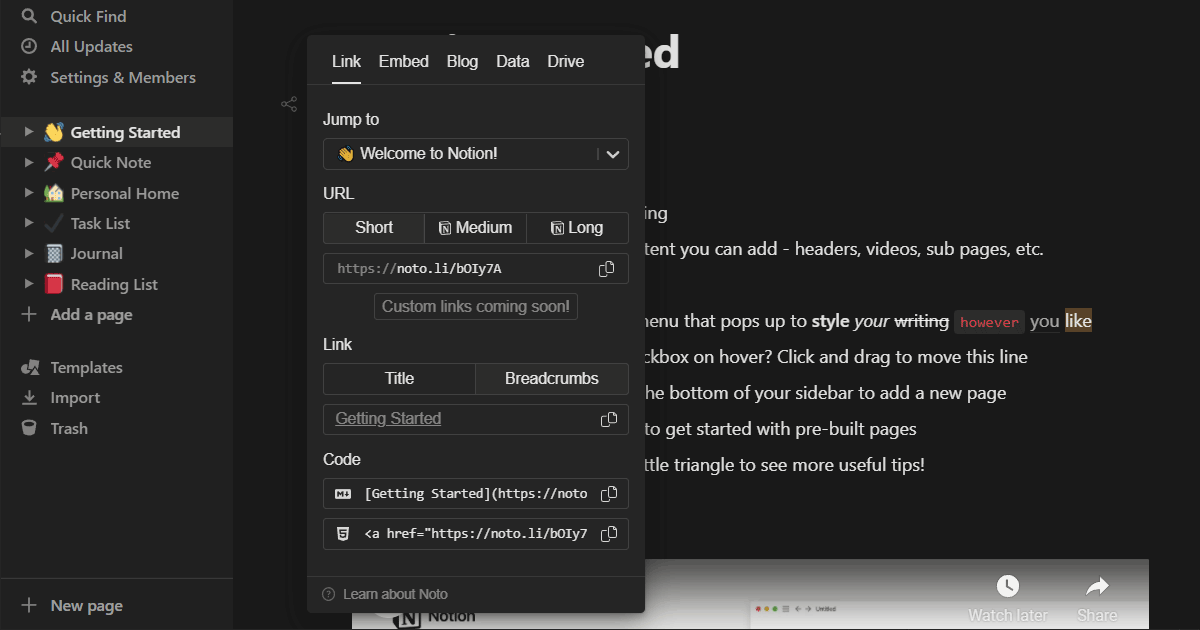
Task: Open Quick Find search icon
Action: click(29, 16)
